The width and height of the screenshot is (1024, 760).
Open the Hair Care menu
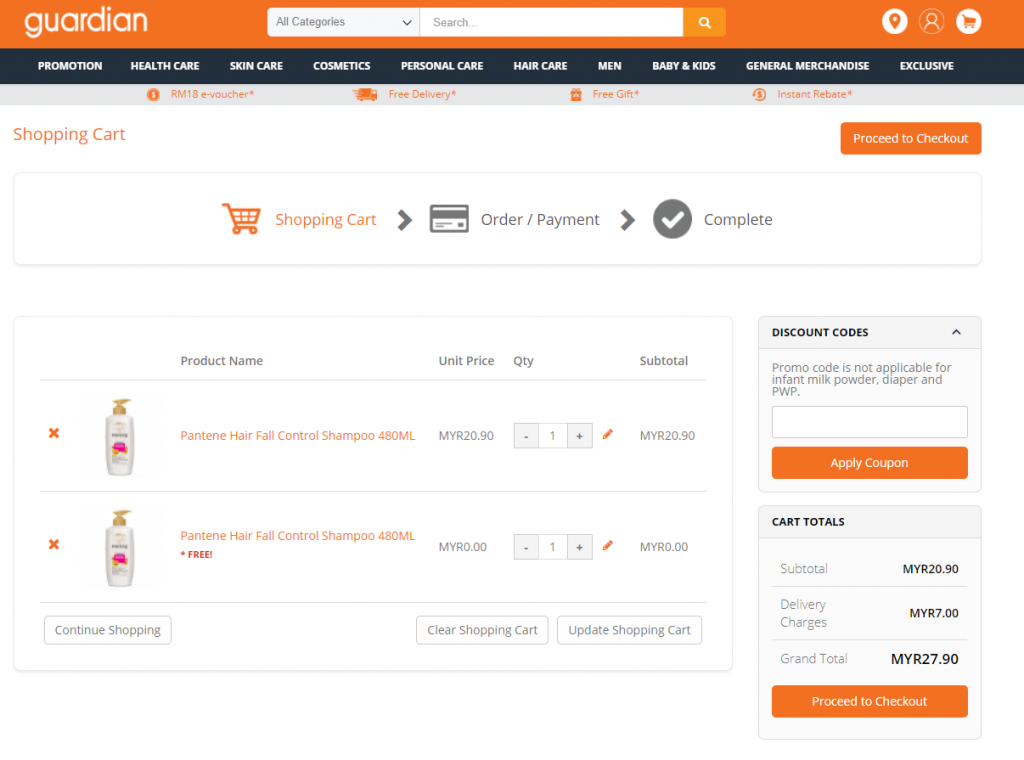click(540, 66)
